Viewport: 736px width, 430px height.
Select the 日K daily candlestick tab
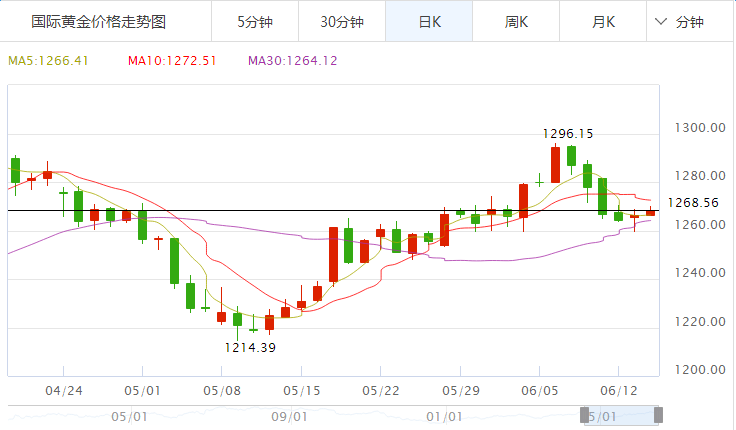[x=429, y=21]
